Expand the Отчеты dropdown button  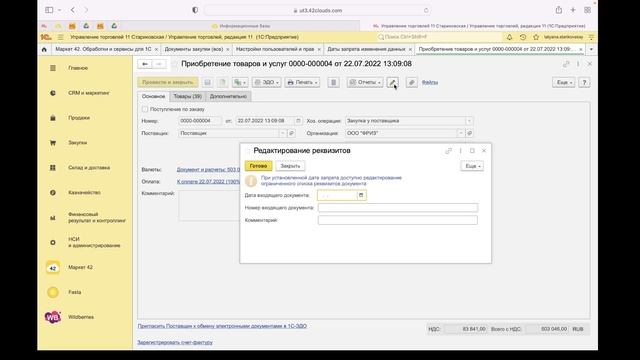click(x=365, y=82)
